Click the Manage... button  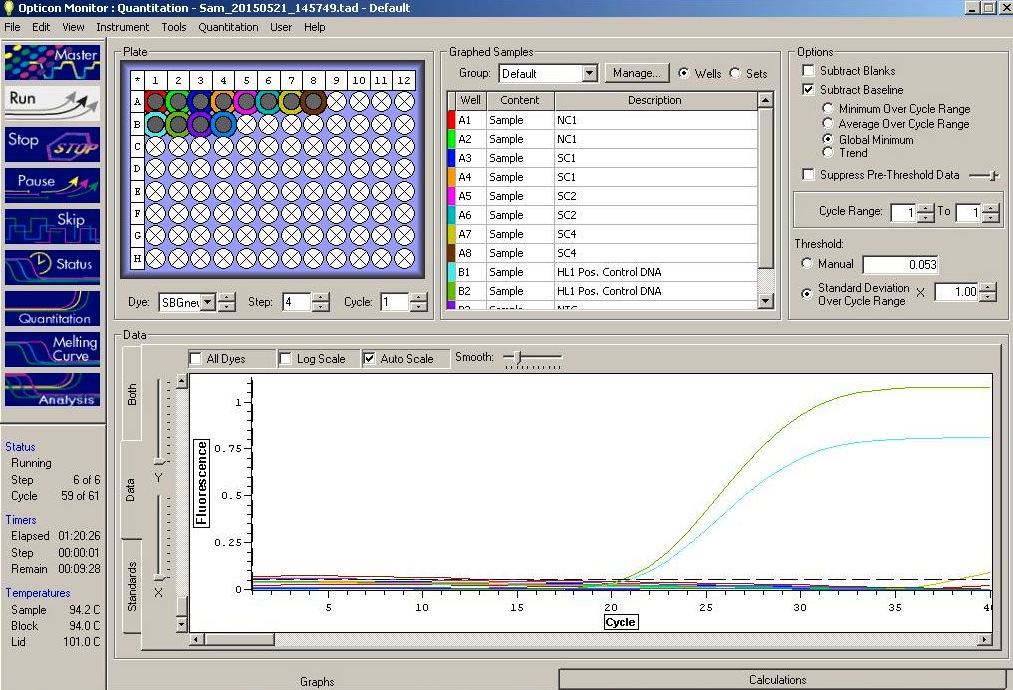coord(636,73)
